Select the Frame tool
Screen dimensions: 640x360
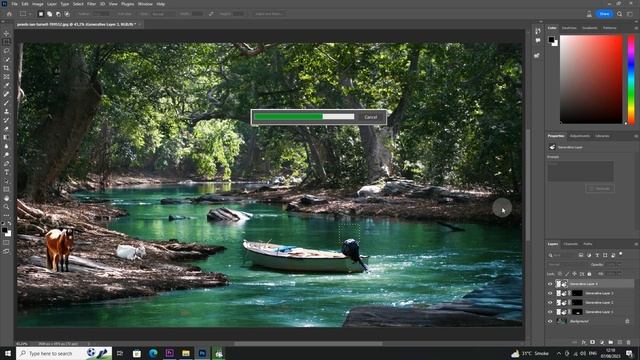click(6, 77)
